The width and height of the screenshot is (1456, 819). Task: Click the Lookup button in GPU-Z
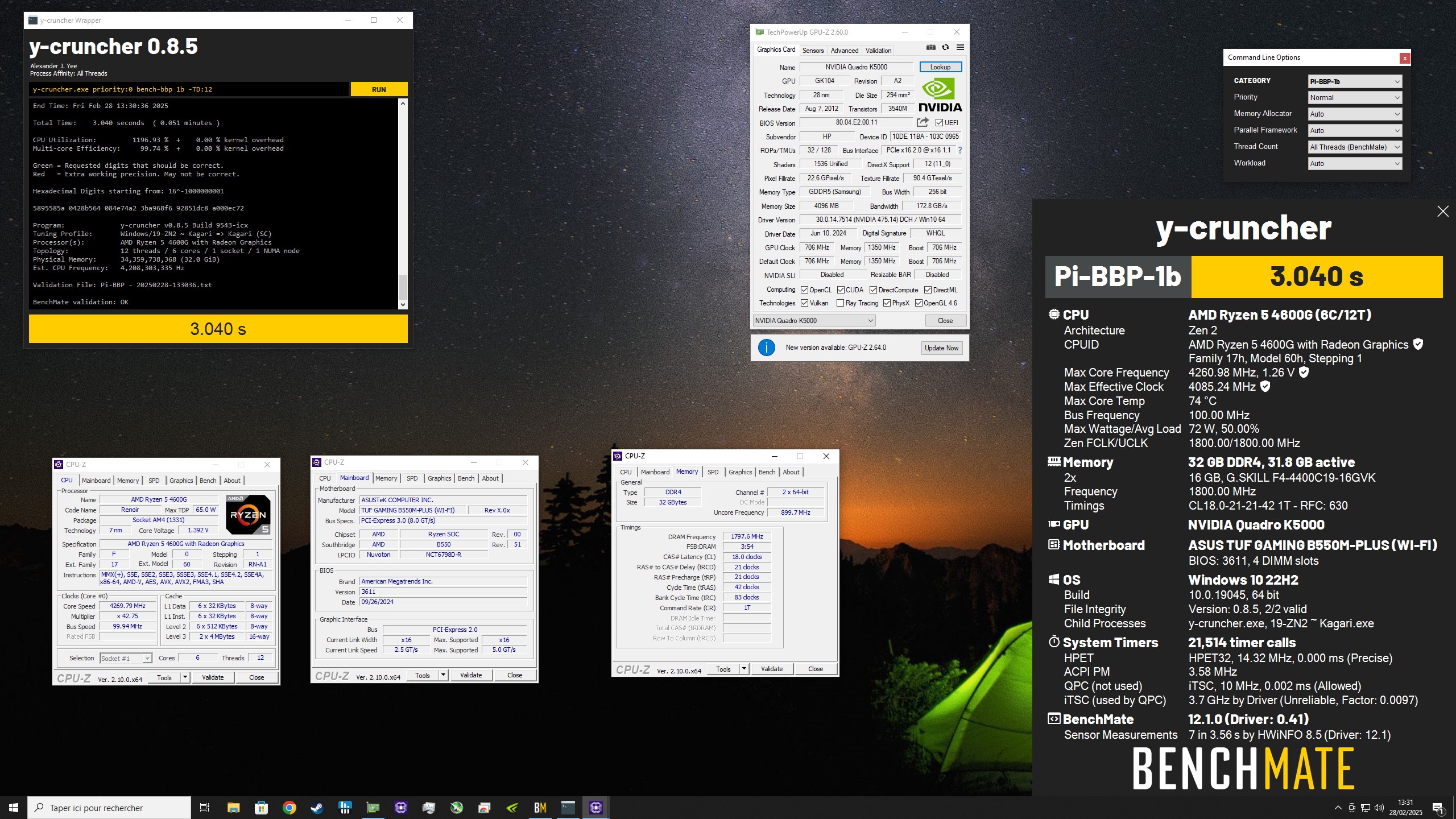coord(940,67)
